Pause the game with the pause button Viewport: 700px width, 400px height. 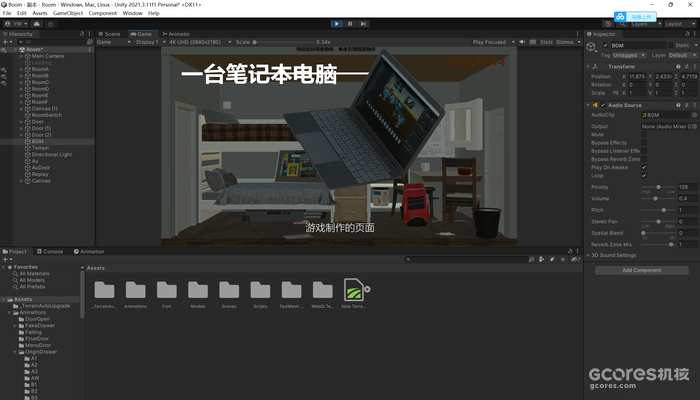(350, 24)
